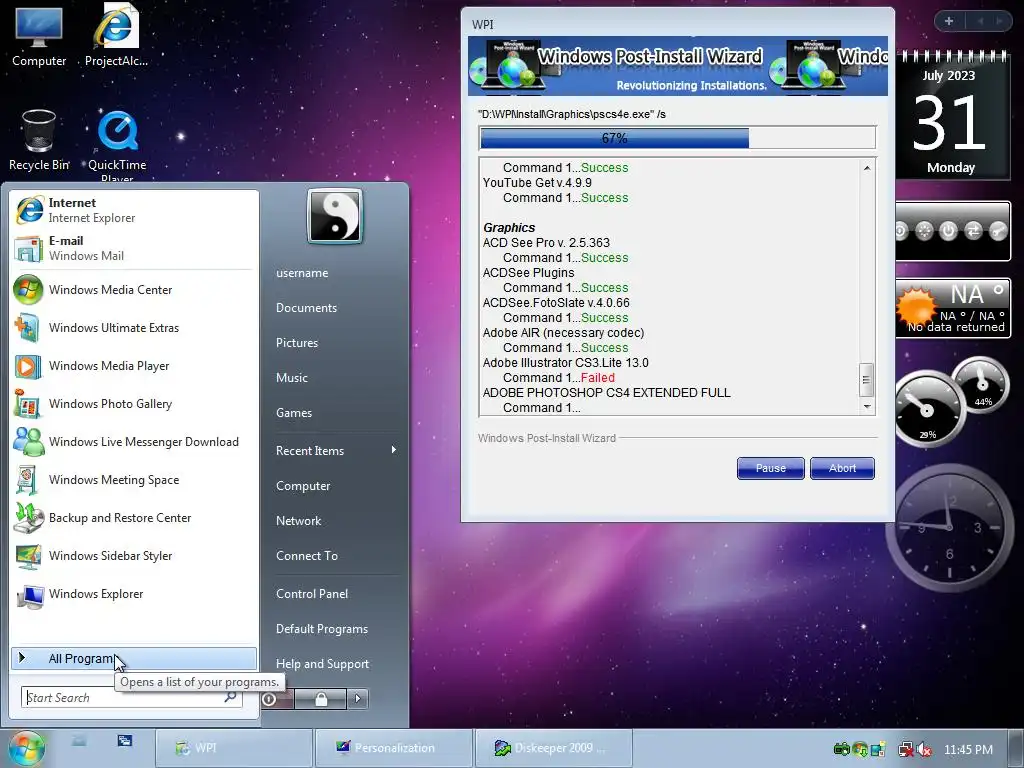The width and height of the screenshot is (1024, 768).
Task: Click the July 31 calendar gadget
Action: click(x=952, y=114)
